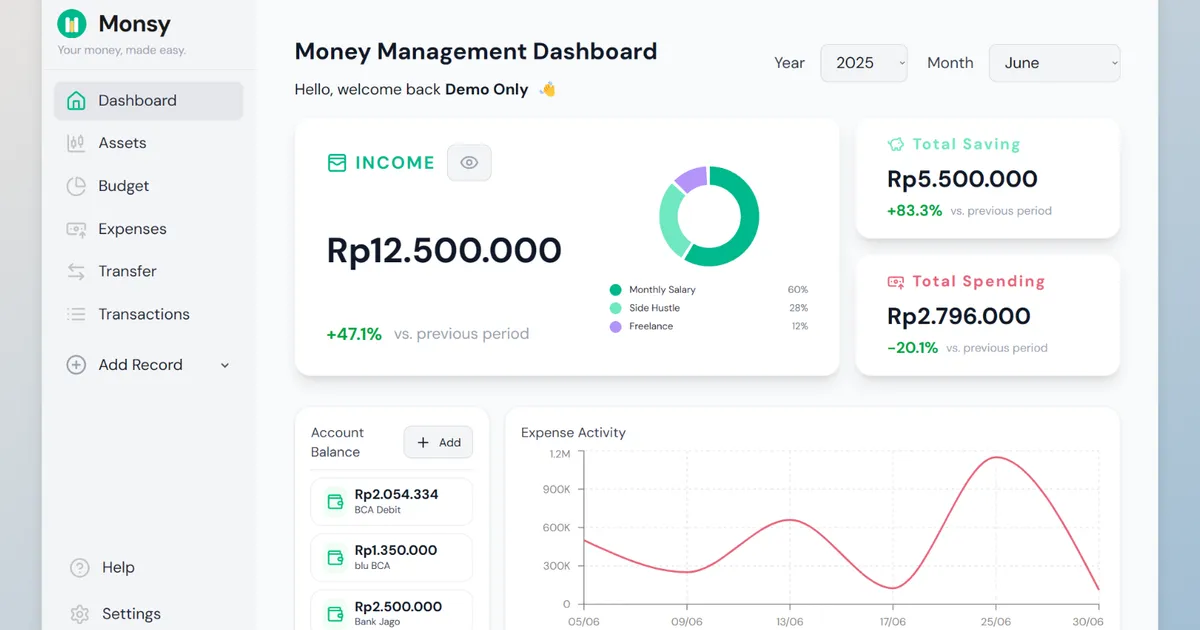Open the Month dropdown showing June
Viewport: 1200px width, 630px height.
point(1054,63)
